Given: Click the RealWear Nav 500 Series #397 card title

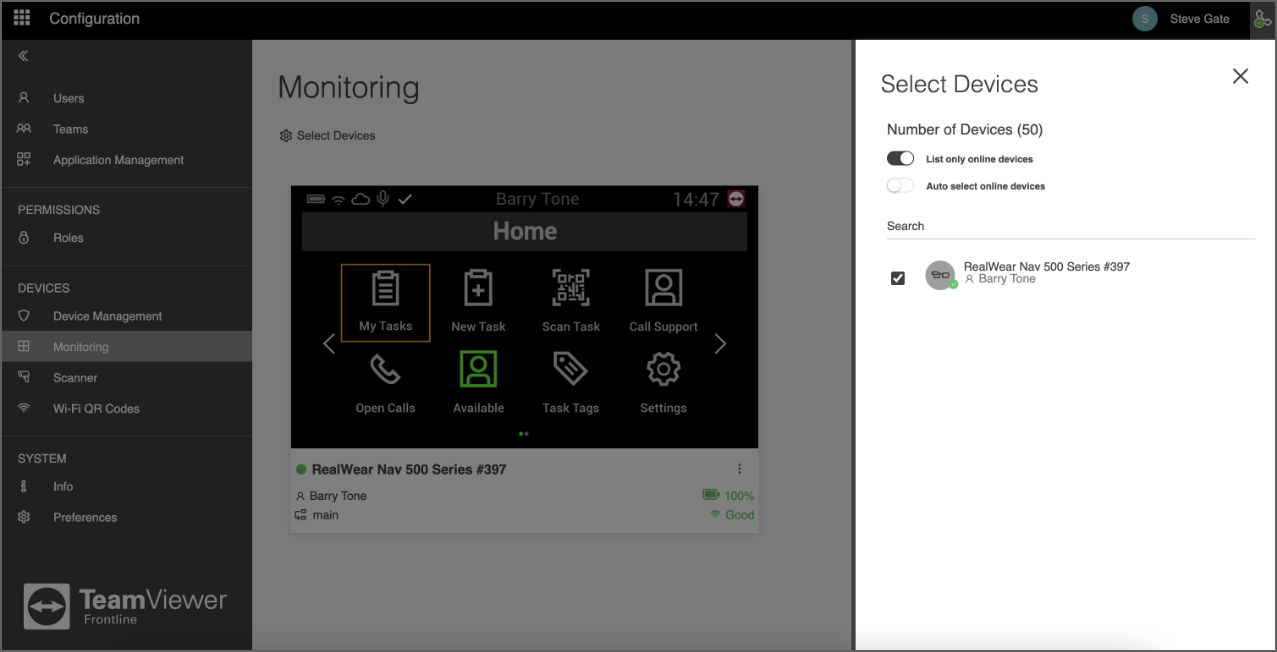Looking at the screenshot, I should click(409, 469).
